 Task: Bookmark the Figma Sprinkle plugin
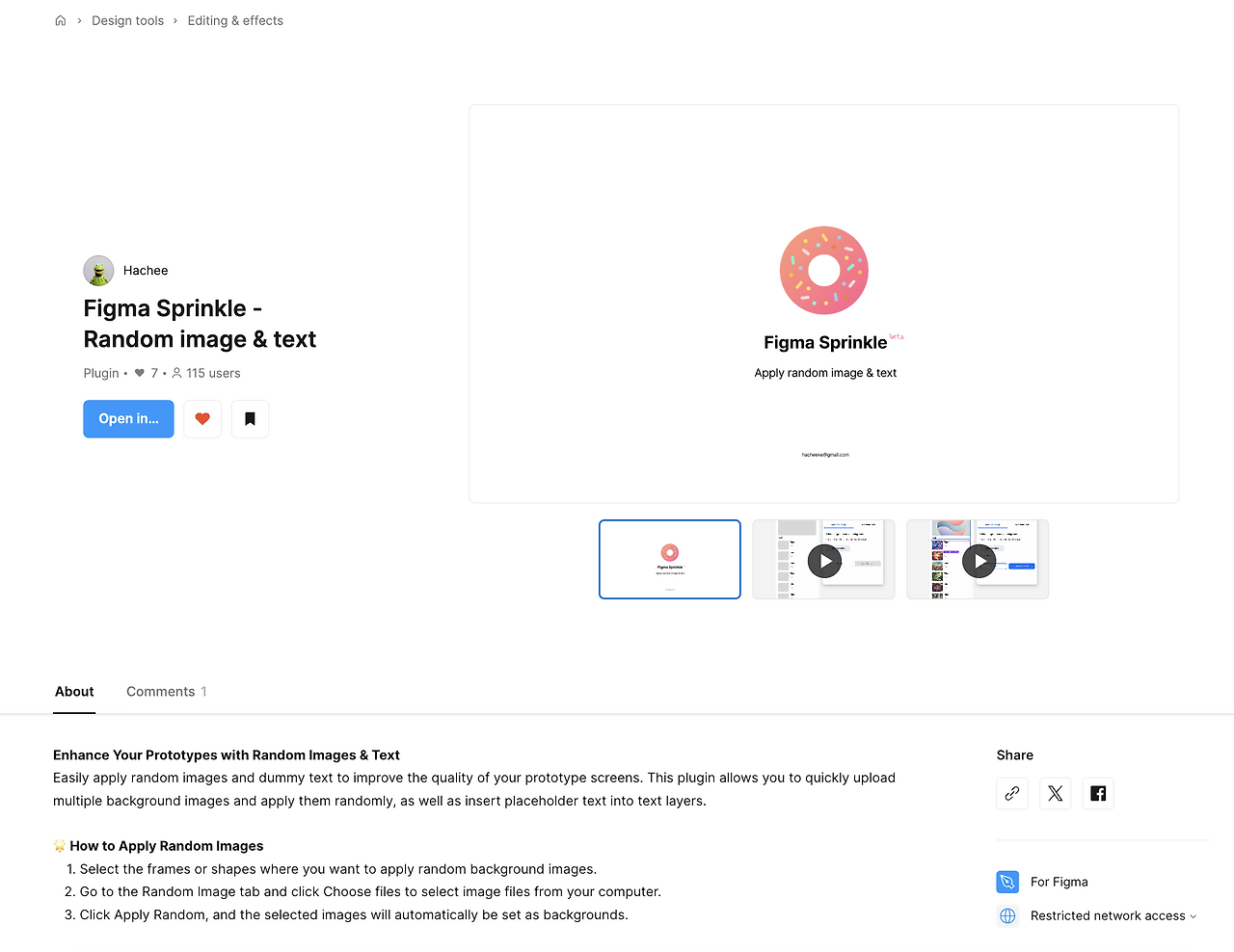[x=250, y=419]
